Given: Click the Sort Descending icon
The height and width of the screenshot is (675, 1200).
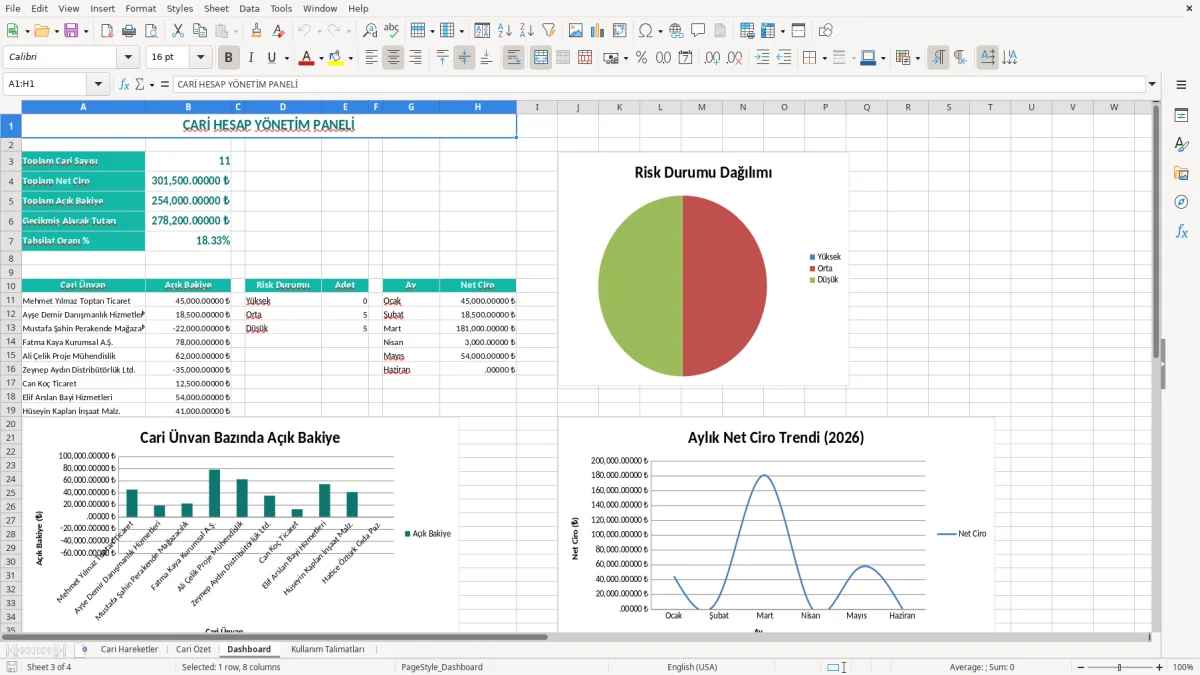Looking at the screenshot, I should (527, 31).
